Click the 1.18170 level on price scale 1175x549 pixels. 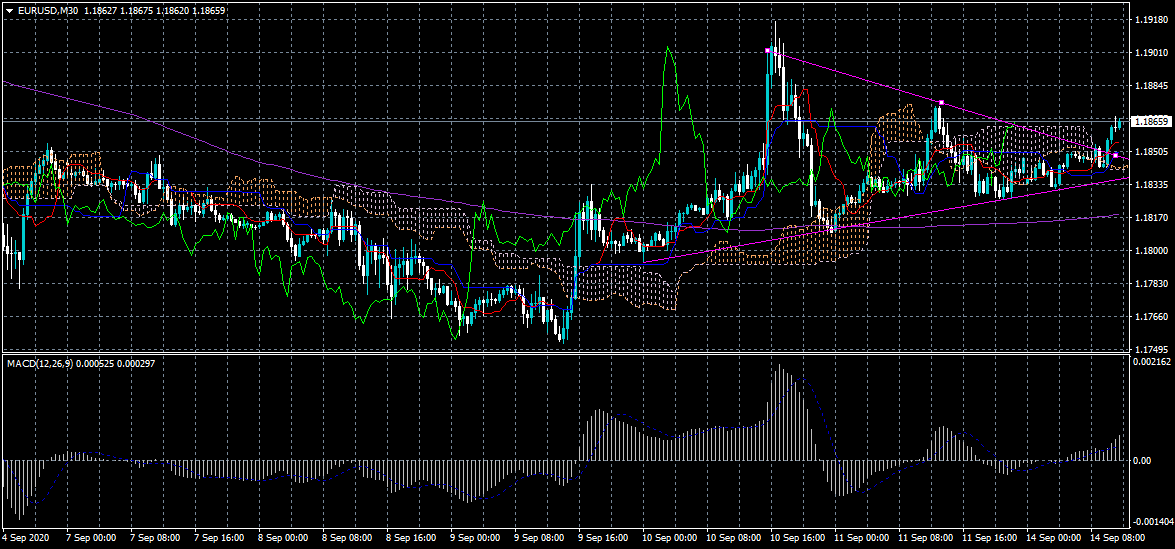tap(1148, 218)
